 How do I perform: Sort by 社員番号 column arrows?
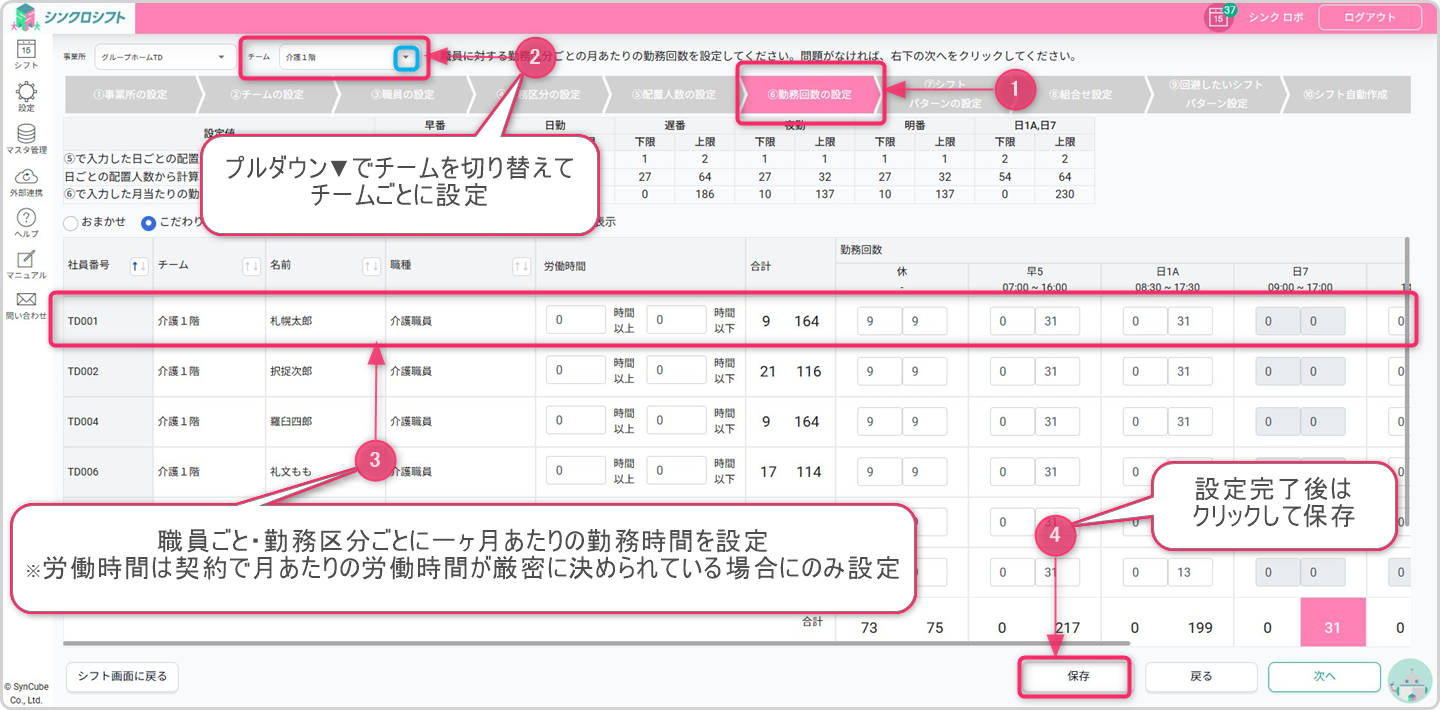pos(139,265)
